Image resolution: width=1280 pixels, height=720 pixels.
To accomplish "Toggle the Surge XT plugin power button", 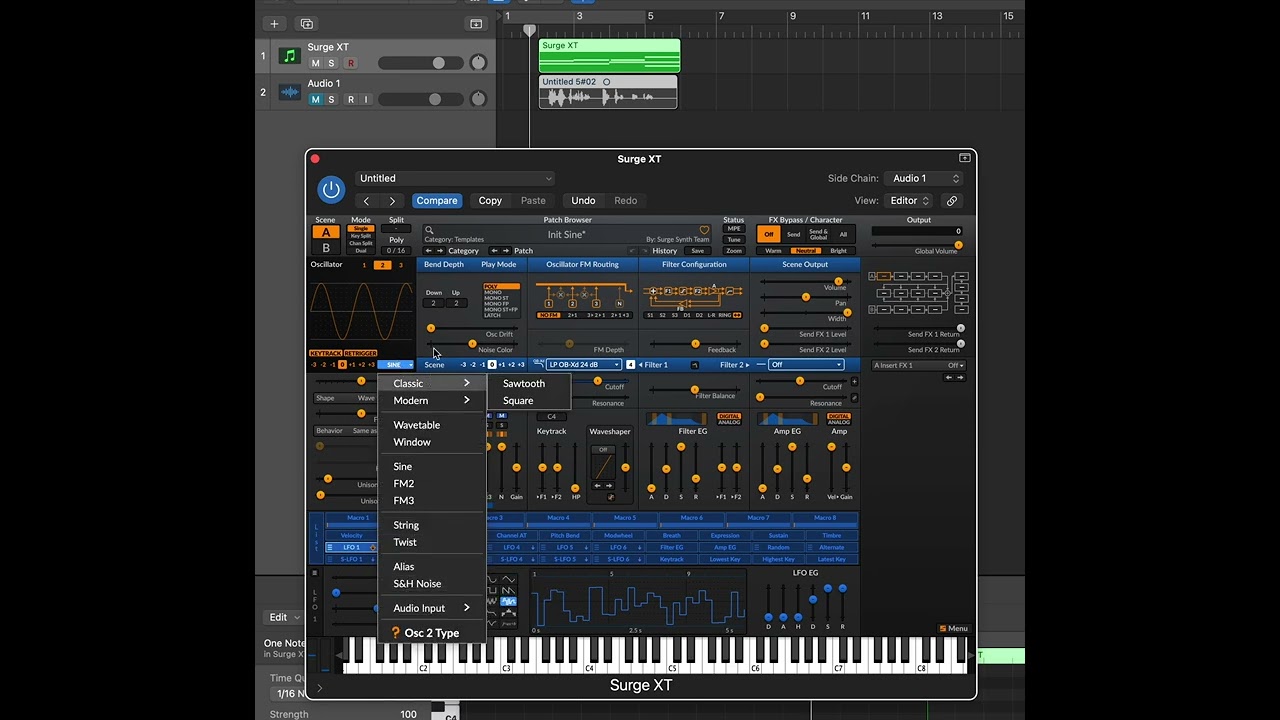I will 331,189.
